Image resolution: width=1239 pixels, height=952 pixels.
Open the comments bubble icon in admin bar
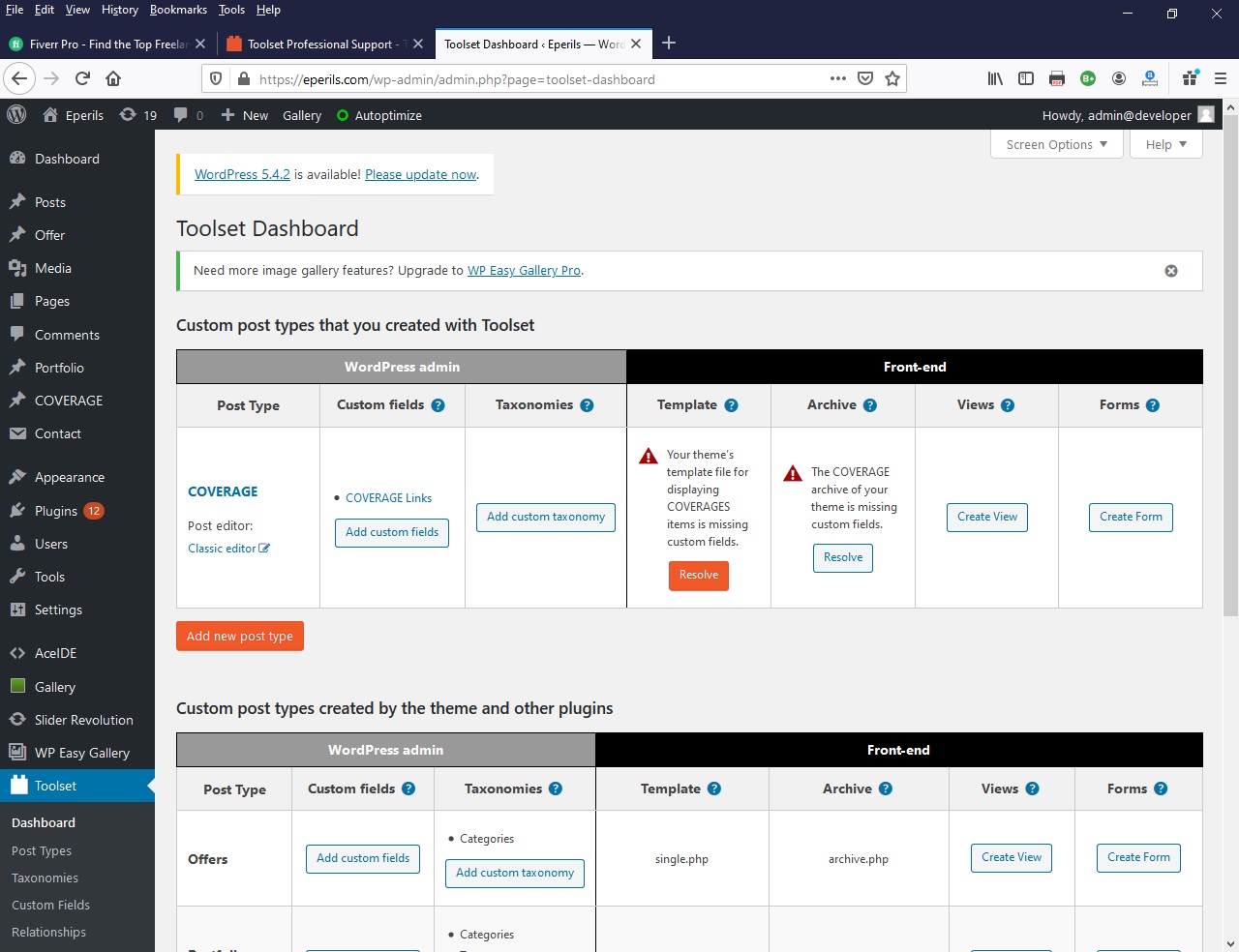pos(188,115)
